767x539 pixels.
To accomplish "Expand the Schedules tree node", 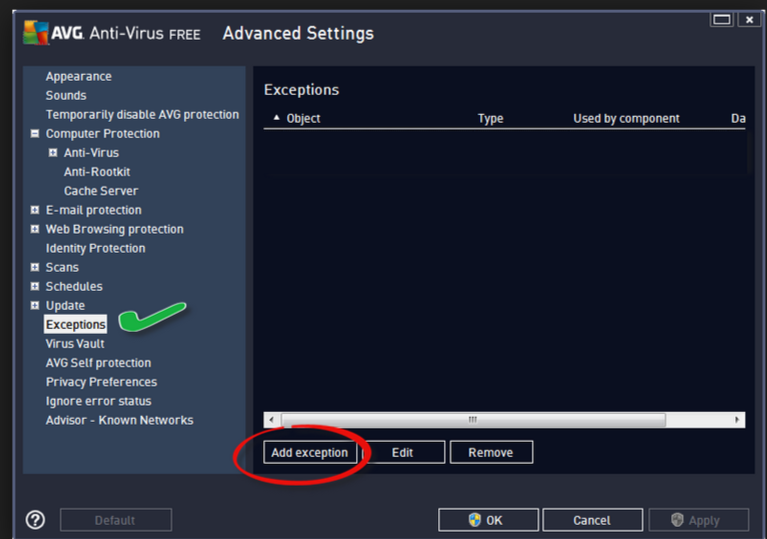I will 35,286.
